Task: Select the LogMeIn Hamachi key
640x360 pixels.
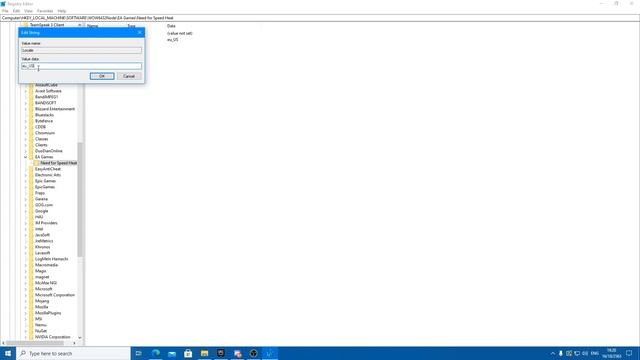Action: (51, 259)
